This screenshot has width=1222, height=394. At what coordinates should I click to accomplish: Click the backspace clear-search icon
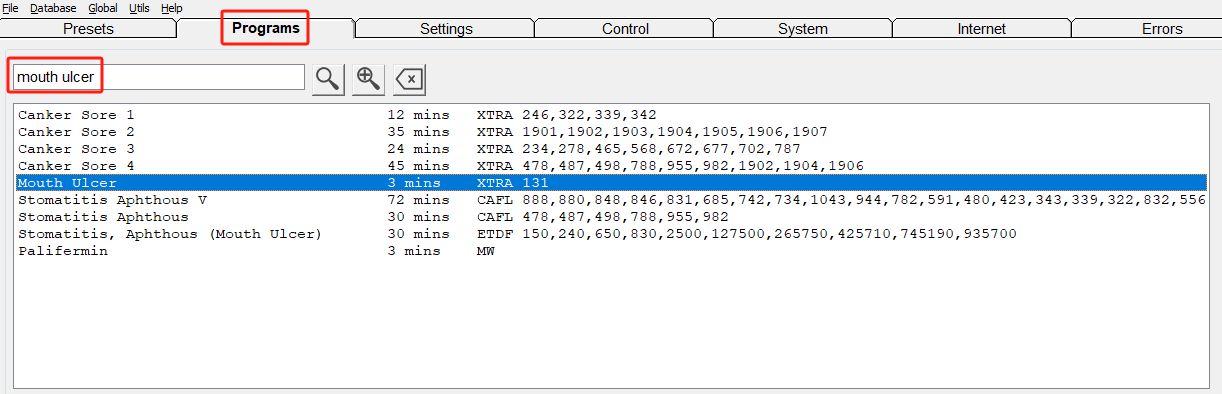[x=409, y=78]
